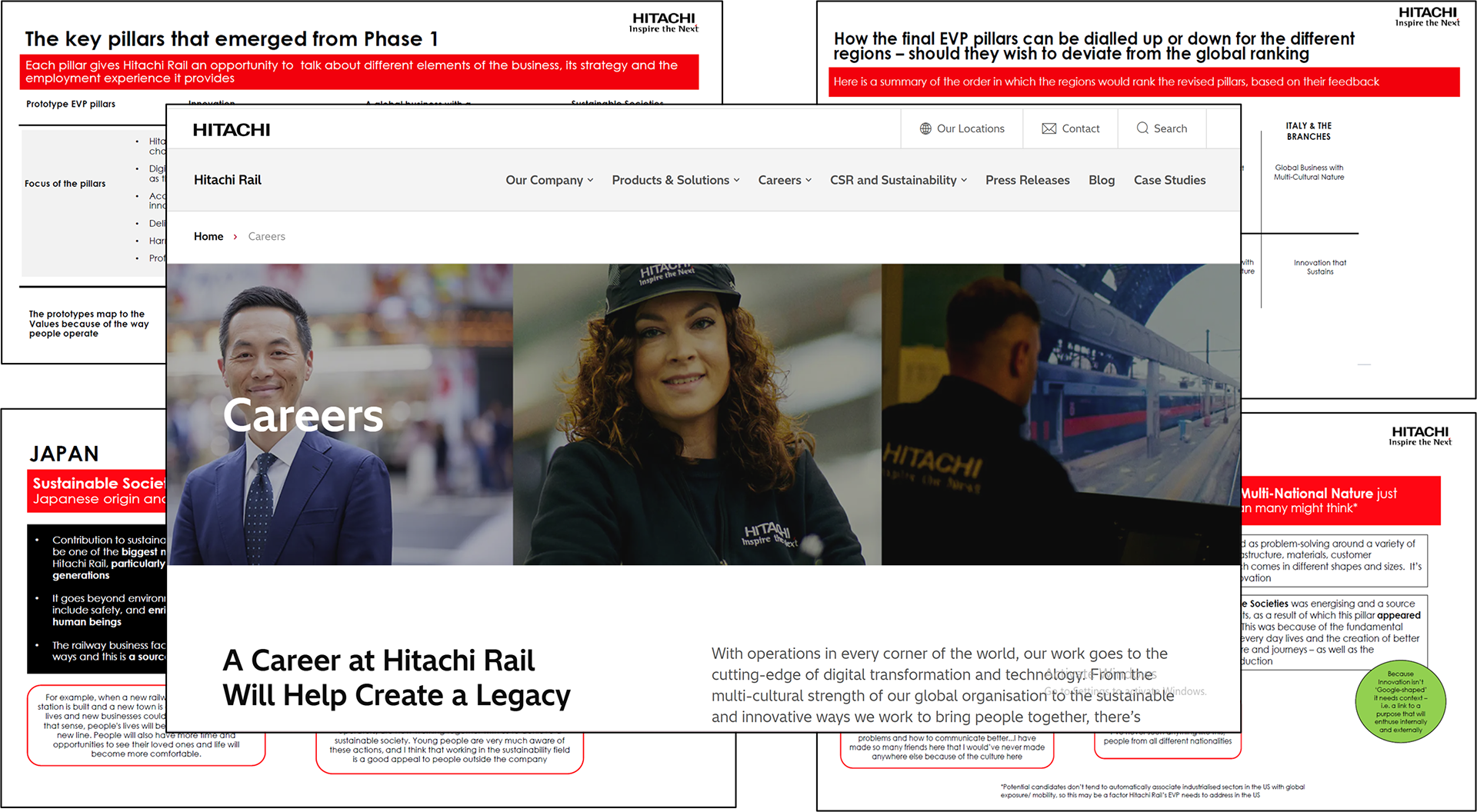Screen dimensions: 1477x812
Task: Click 'The prototypes map to the Values' text
Action: (x=89, y=324)
